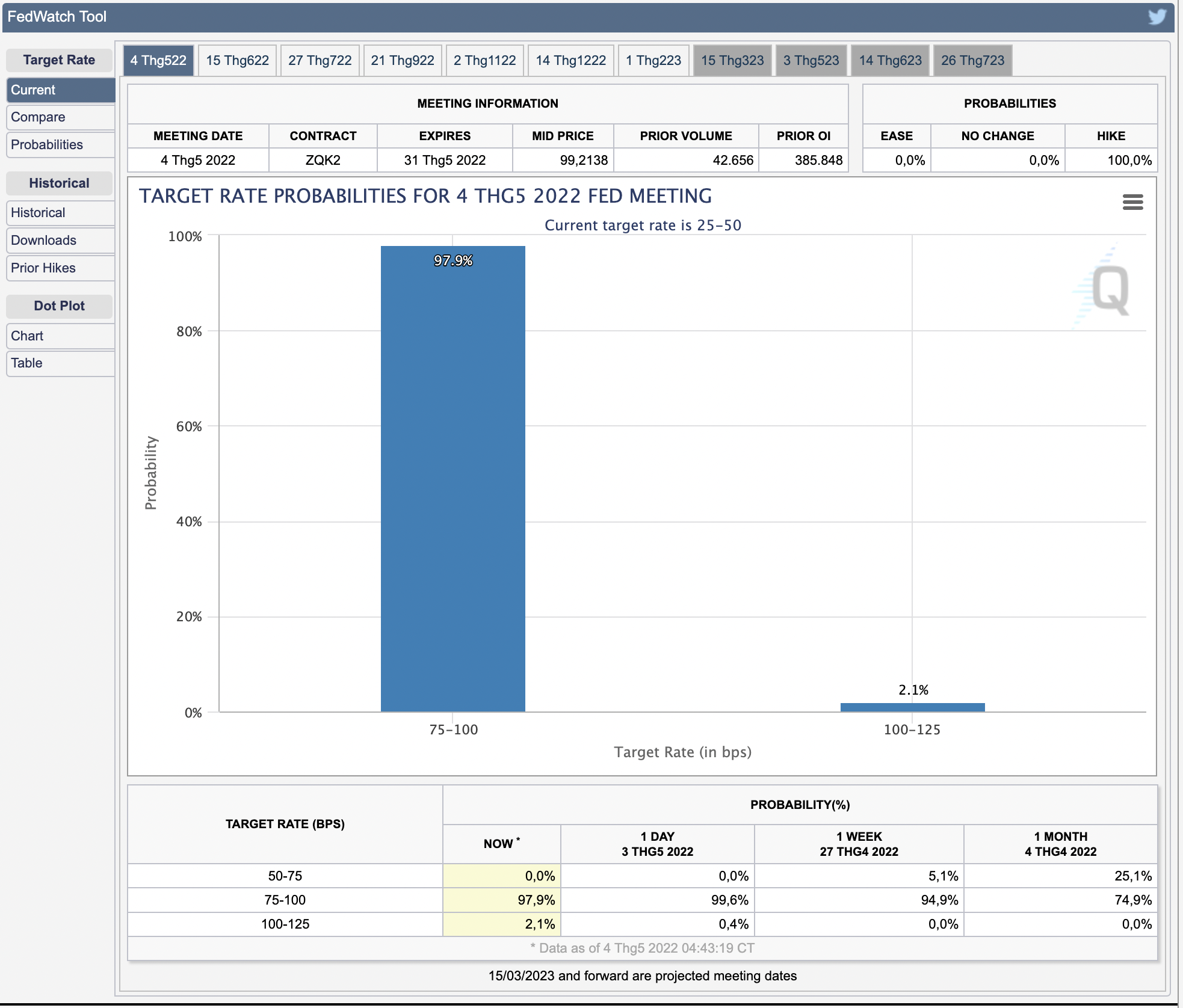
Task: Open the chart hamburger context menu
Action: pyautogui.click(x=1132, y=202)
